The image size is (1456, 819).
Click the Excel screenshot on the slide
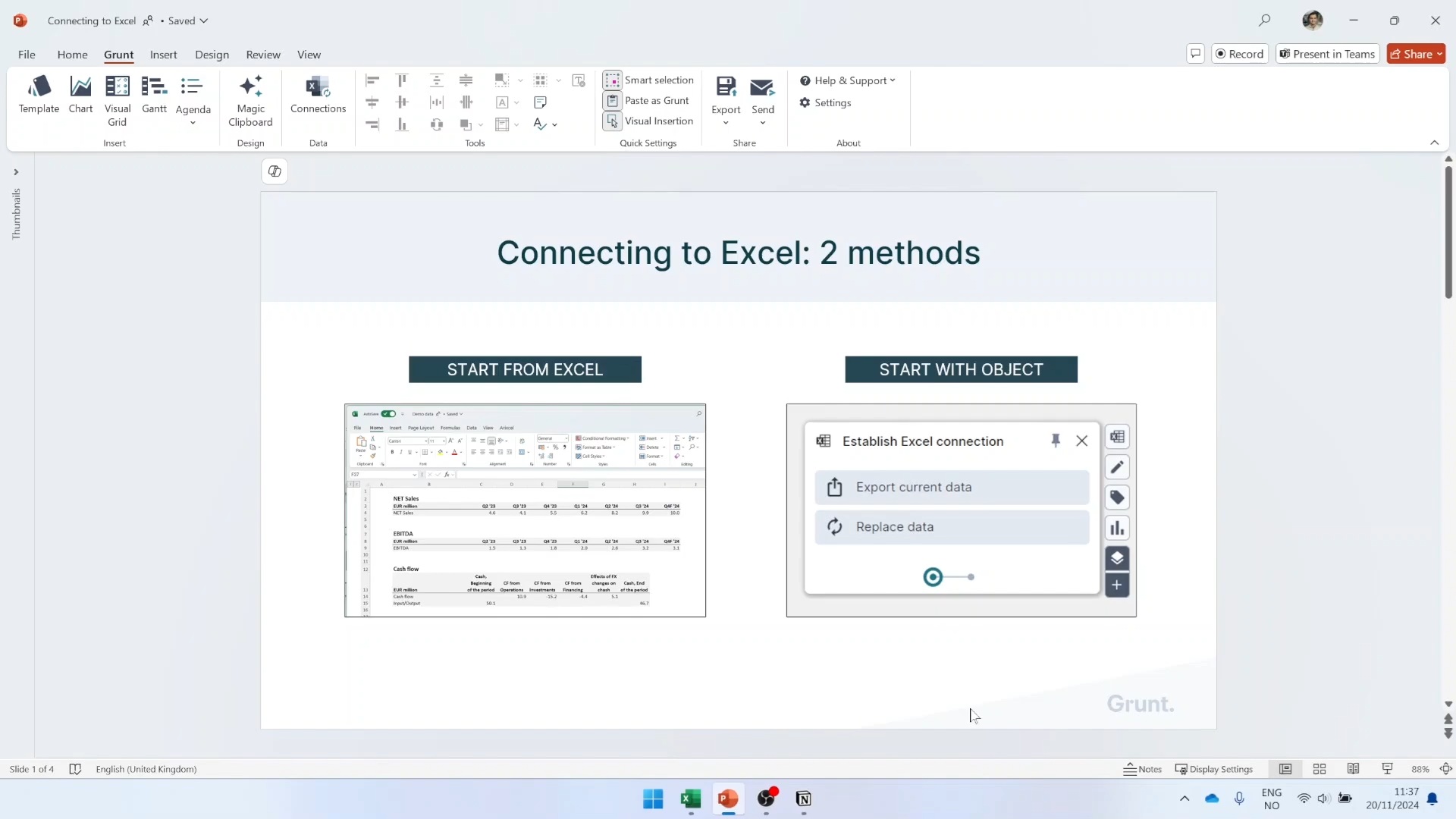click(x=525, y=510)
